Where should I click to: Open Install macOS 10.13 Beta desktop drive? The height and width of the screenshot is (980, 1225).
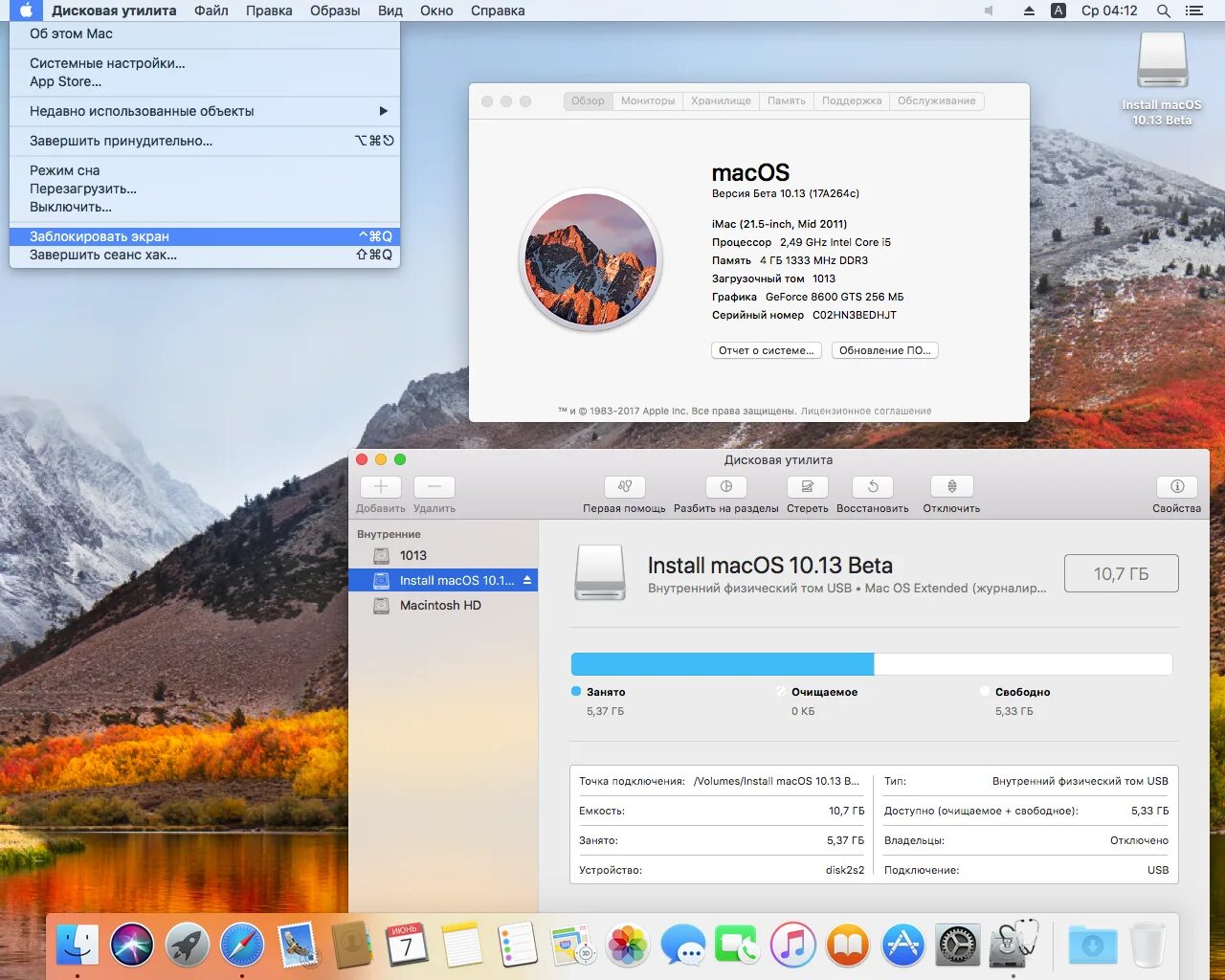coord(1162,60)
